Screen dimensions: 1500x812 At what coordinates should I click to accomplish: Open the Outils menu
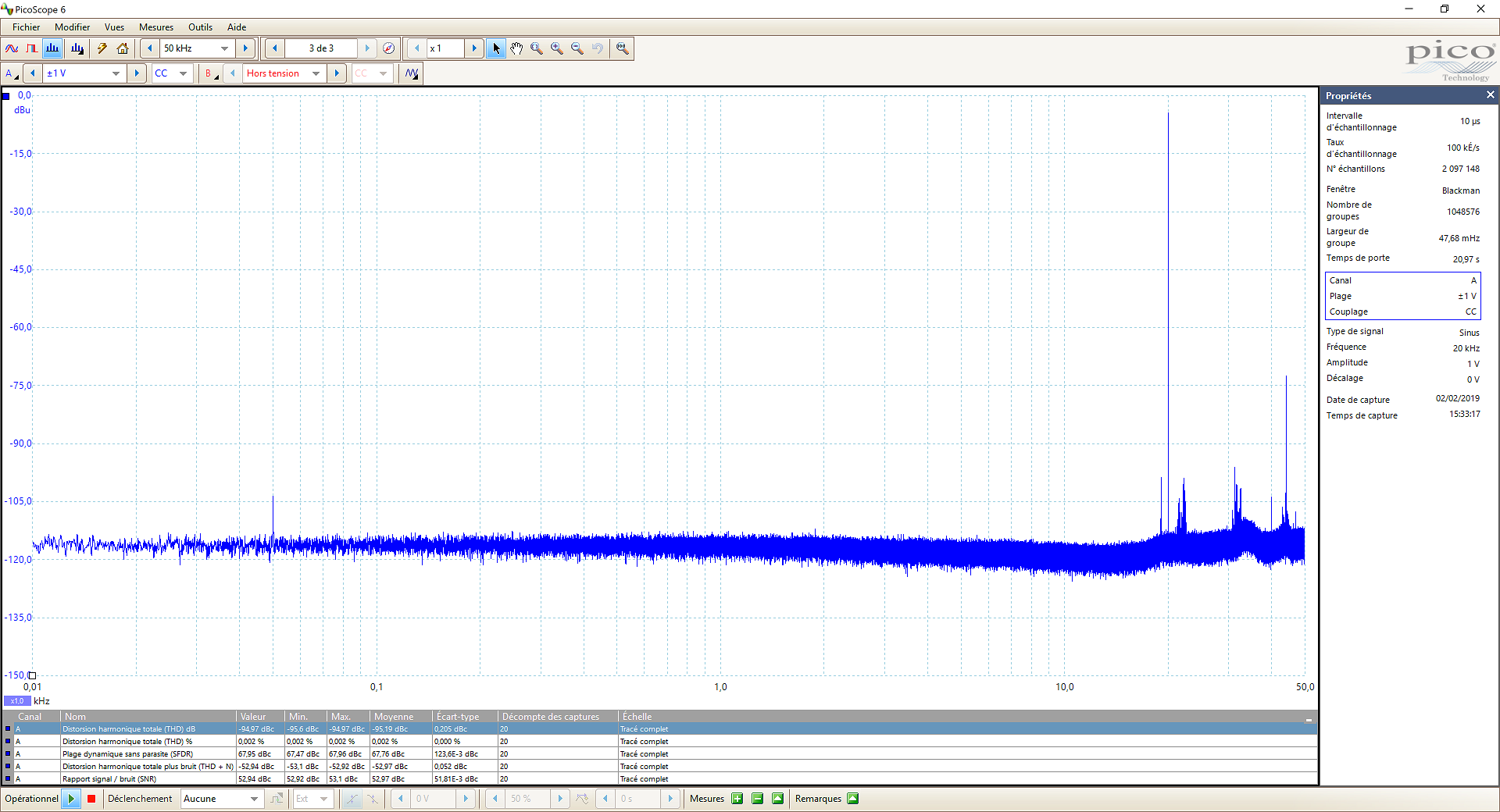[200, 27]
